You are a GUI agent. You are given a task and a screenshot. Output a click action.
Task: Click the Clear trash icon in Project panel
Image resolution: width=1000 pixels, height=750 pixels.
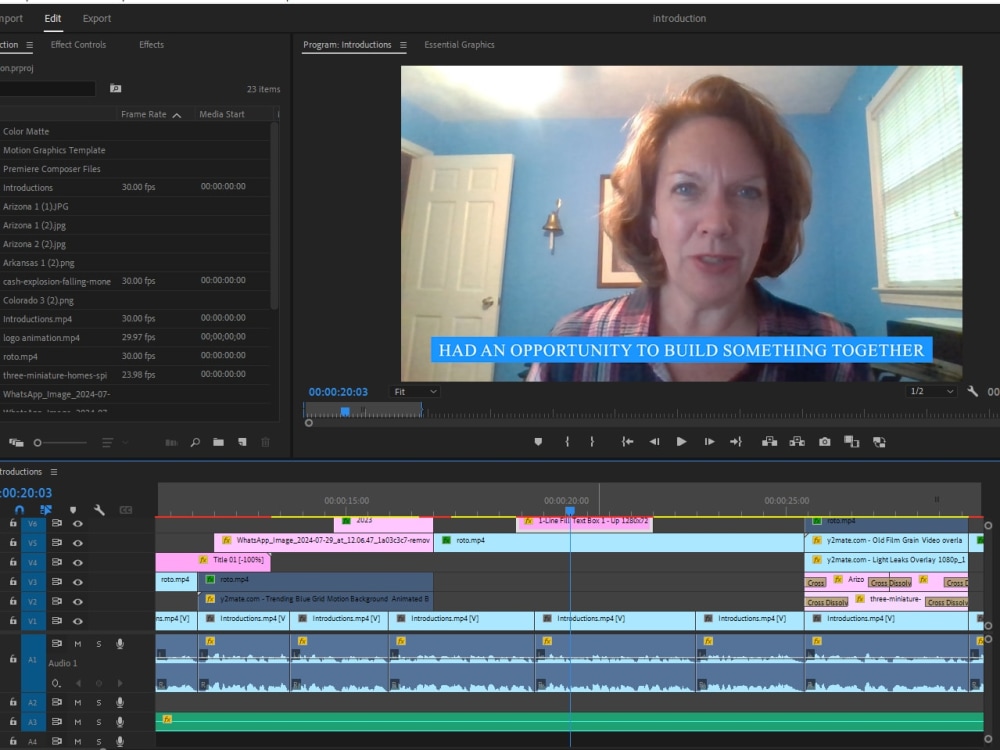(265, 442)
